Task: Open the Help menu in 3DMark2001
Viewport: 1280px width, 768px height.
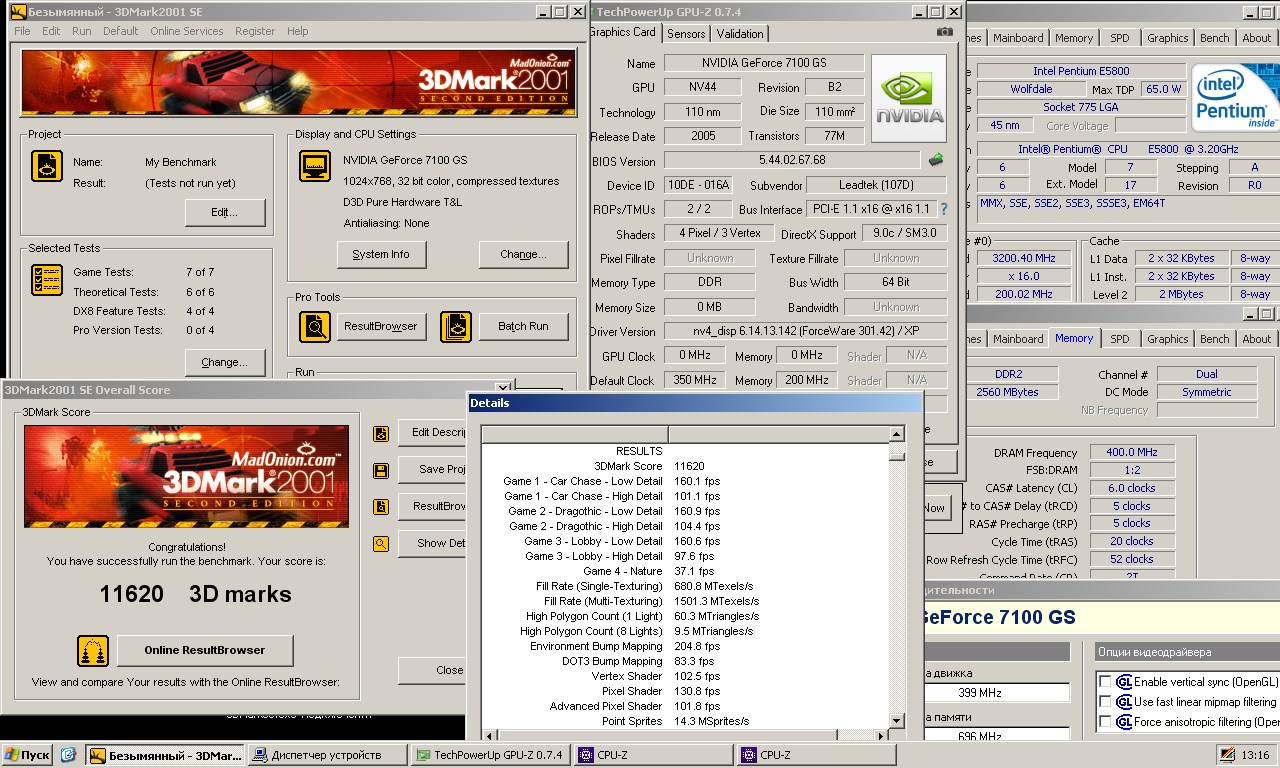Action: (x=298, y=31)
